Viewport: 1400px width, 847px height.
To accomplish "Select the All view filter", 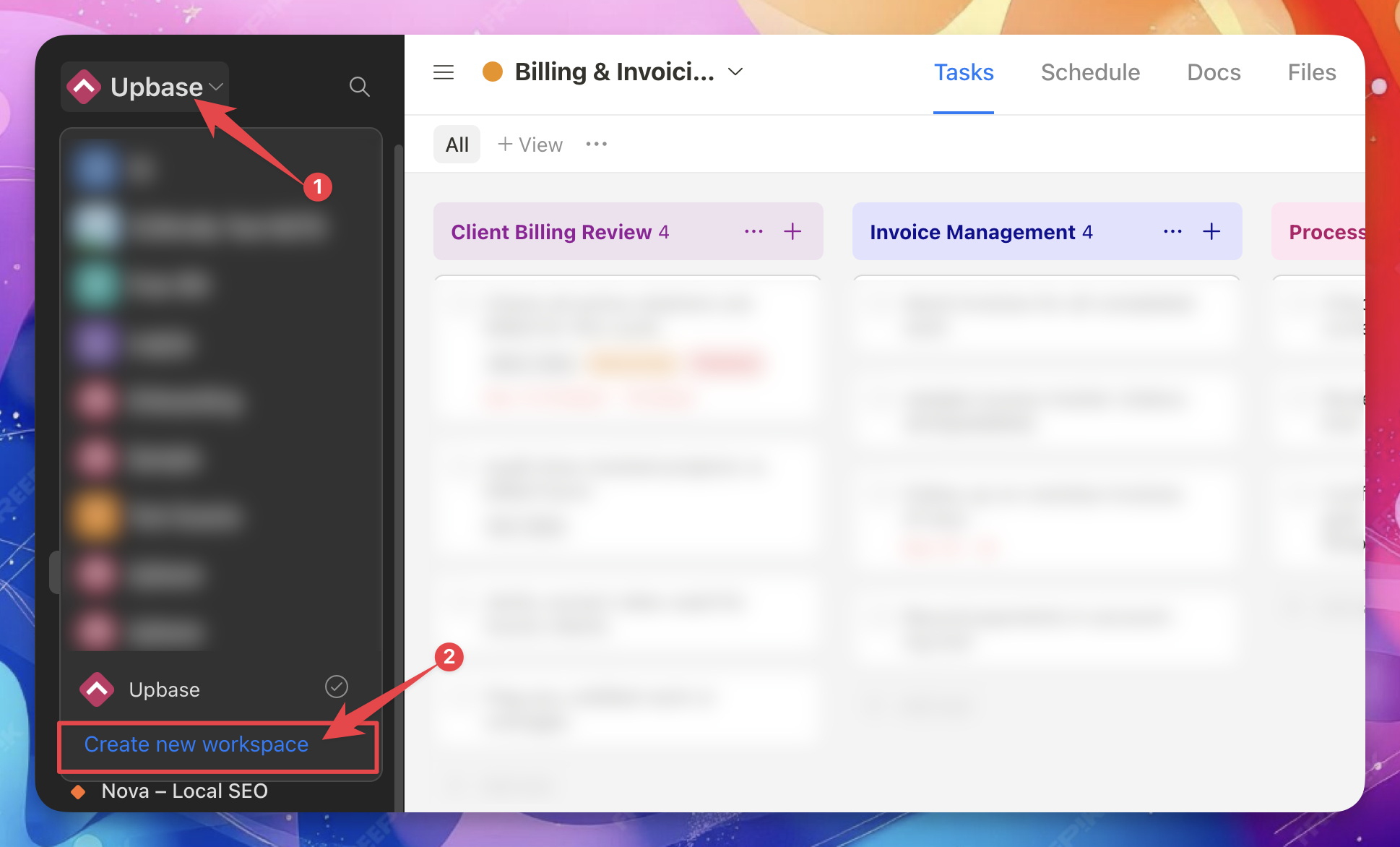I will (x=457, y=145).
